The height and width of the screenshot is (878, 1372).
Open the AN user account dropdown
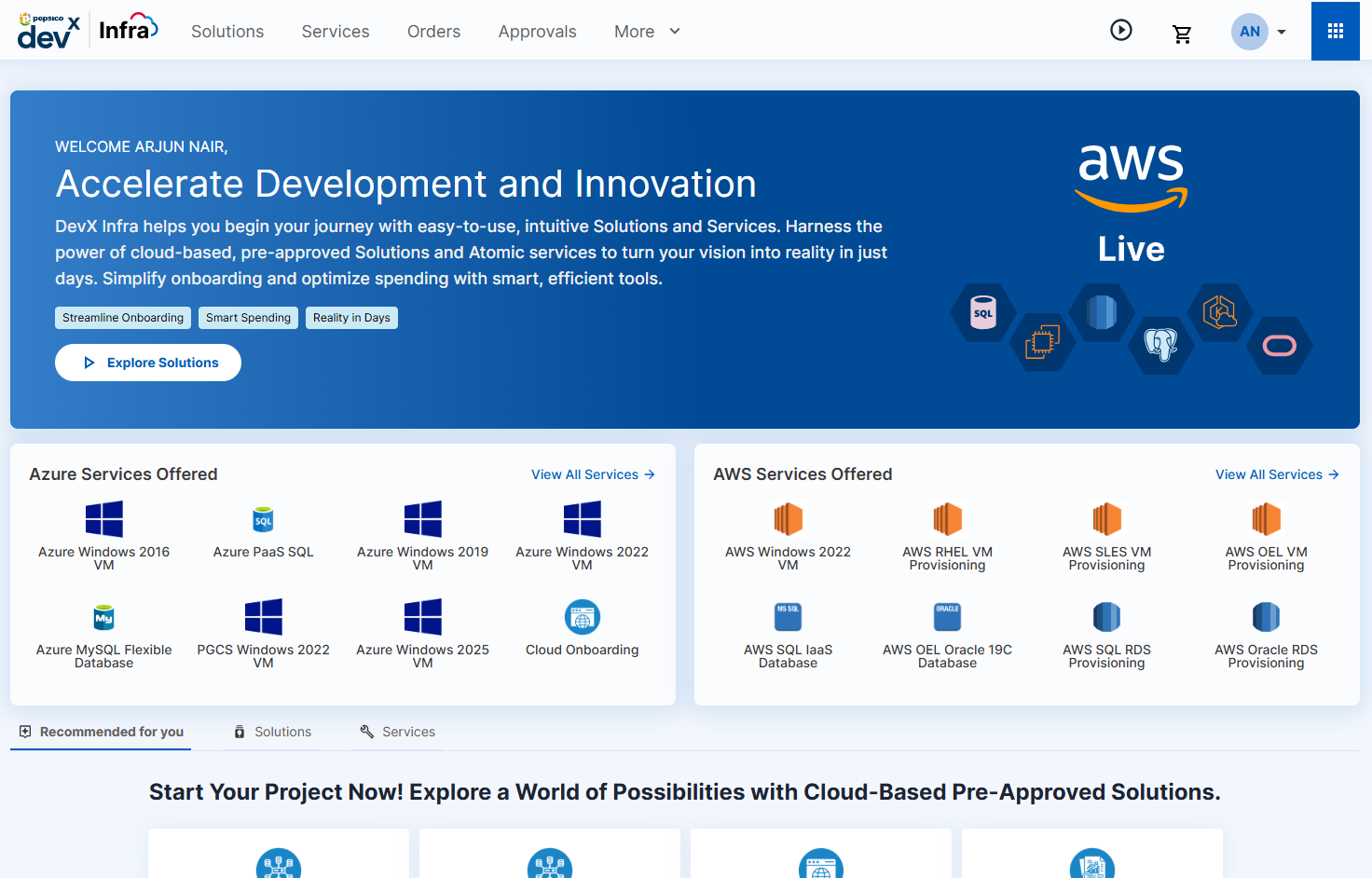pyautogui.click(x=1259, y=32)
